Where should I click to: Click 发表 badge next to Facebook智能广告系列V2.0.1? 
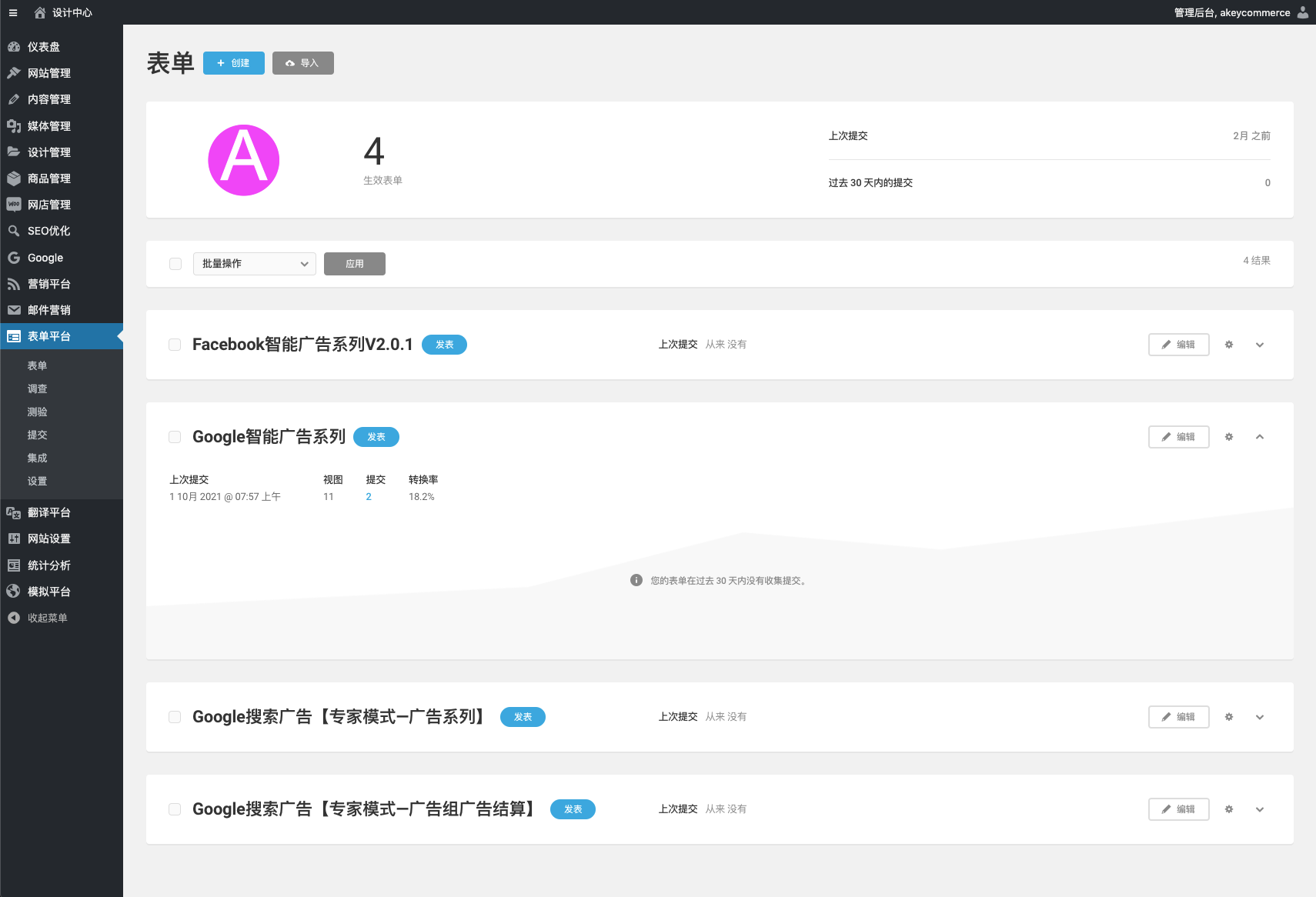445,345
